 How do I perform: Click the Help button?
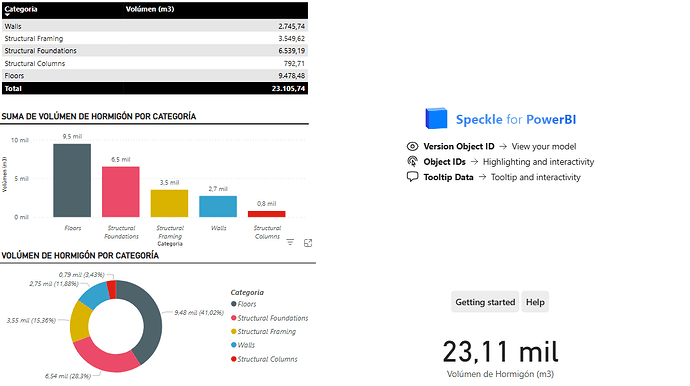[535, 302]
